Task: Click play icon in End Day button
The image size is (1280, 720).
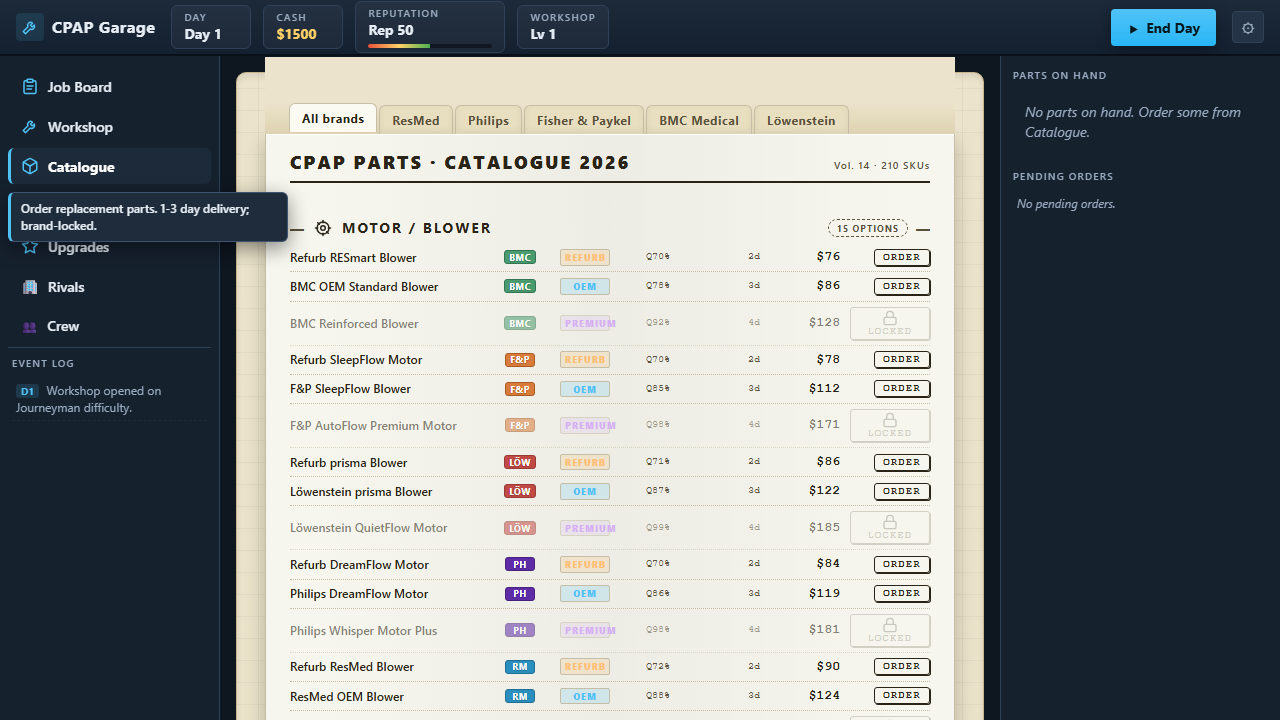Action: (1133, 29)
